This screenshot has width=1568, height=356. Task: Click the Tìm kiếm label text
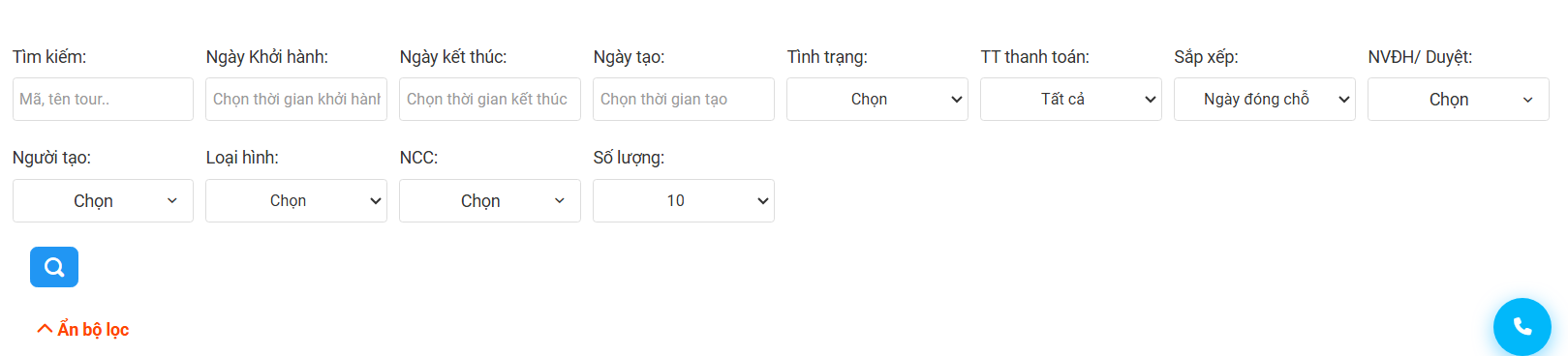pyautogui.click(x=49, y=57)
